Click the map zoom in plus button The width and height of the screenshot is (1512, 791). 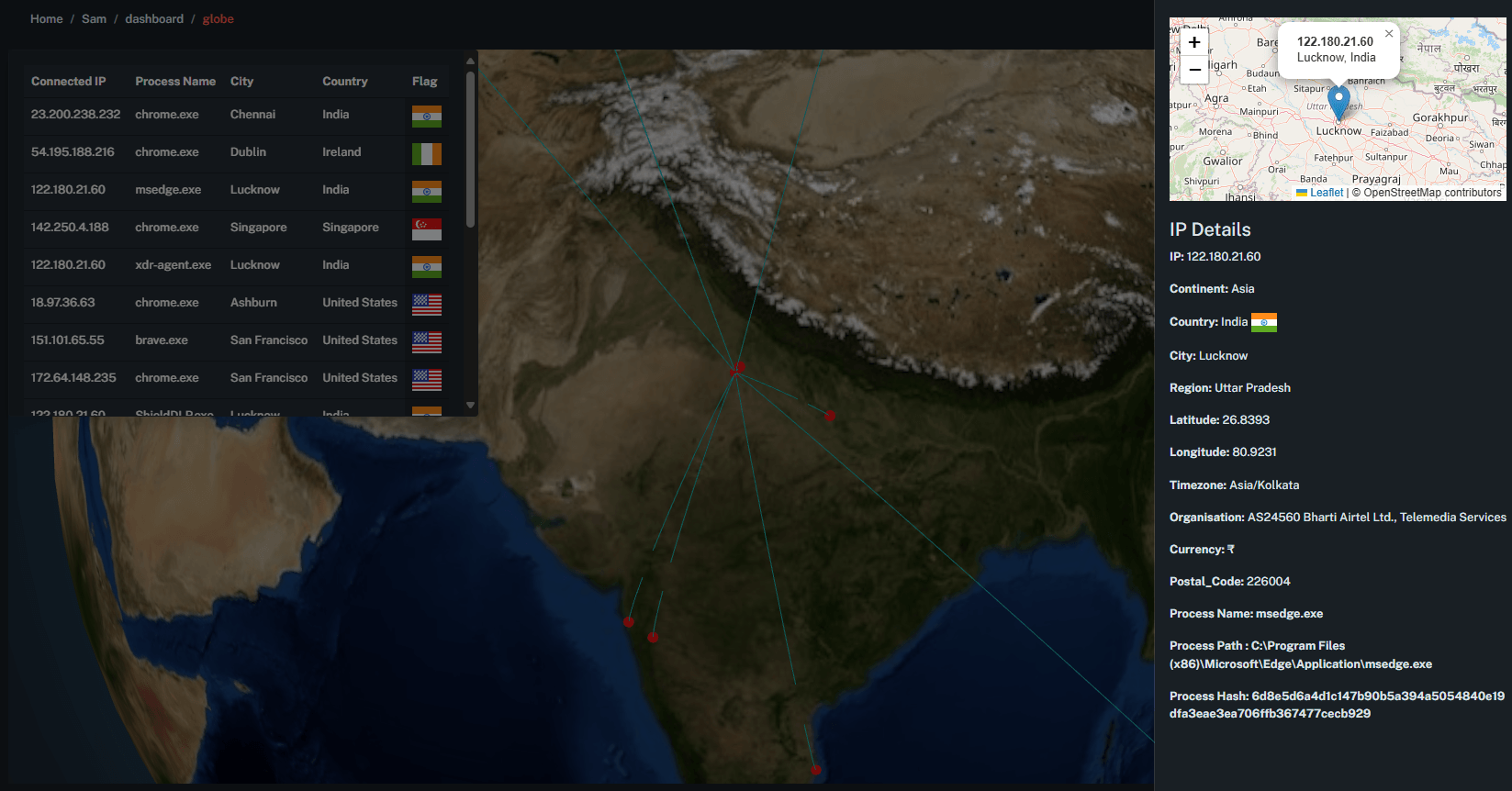tap(1193, 42)
